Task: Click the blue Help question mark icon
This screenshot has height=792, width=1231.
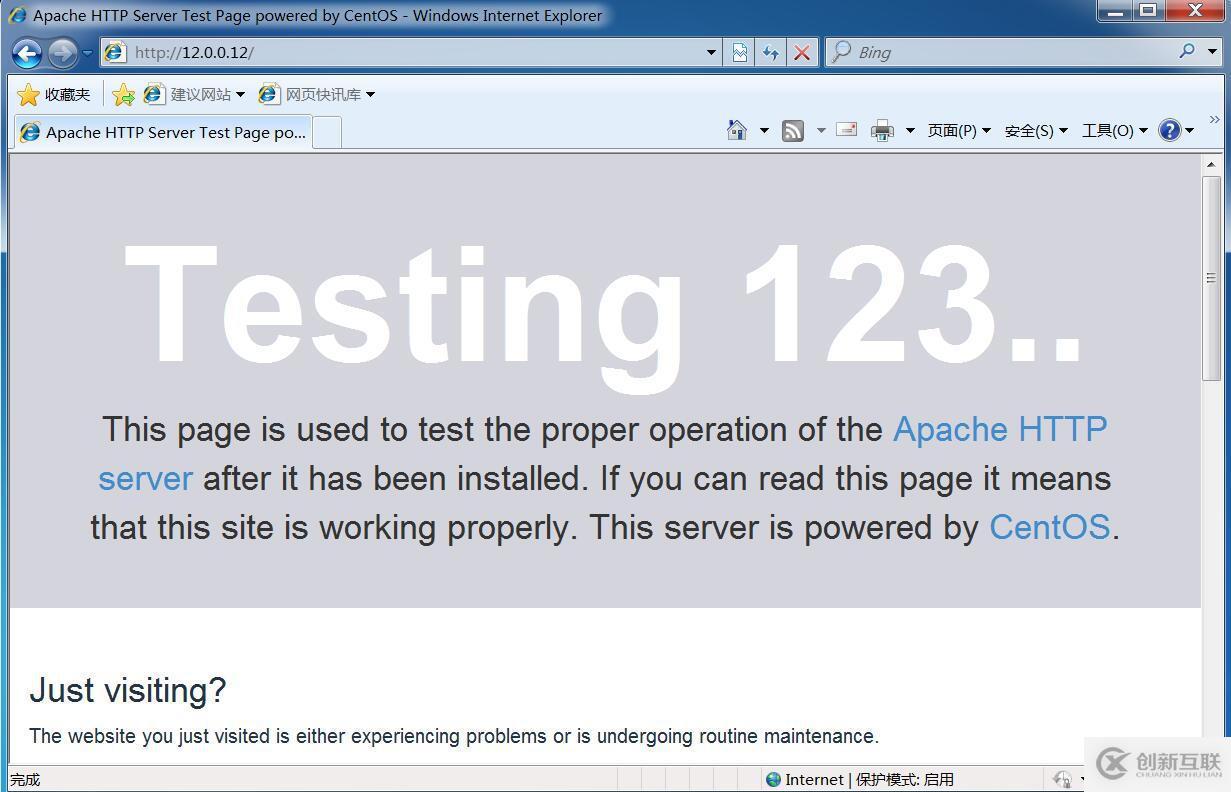Action: pyautogui.click(x=1170, y=130)
